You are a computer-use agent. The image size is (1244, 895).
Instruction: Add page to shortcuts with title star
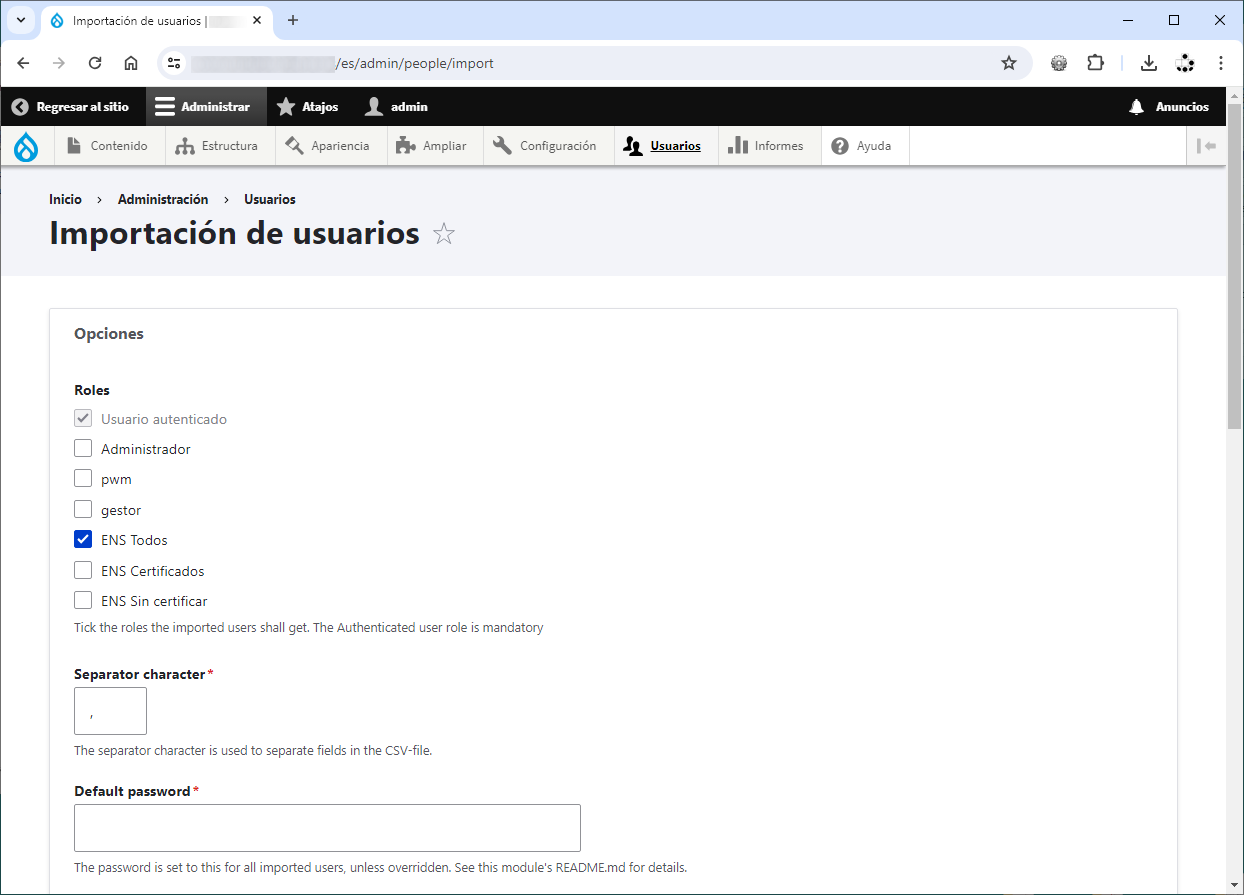(x=444, y=234)
